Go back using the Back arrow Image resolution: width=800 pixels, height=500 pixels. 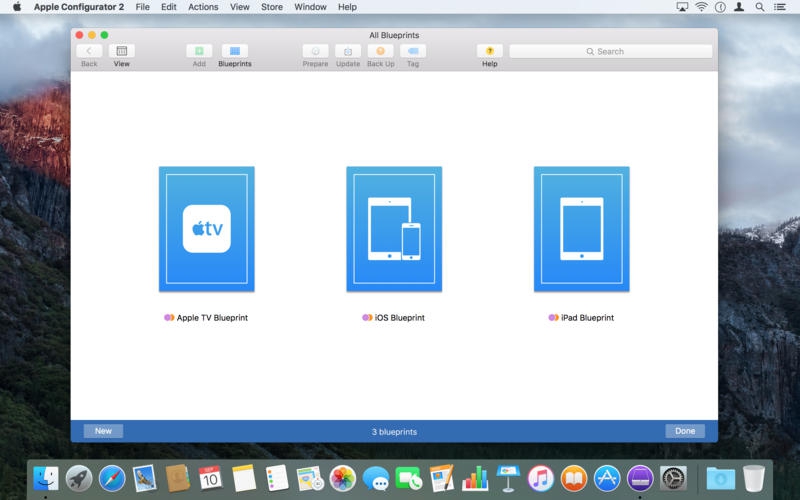(x=89, y=51)
